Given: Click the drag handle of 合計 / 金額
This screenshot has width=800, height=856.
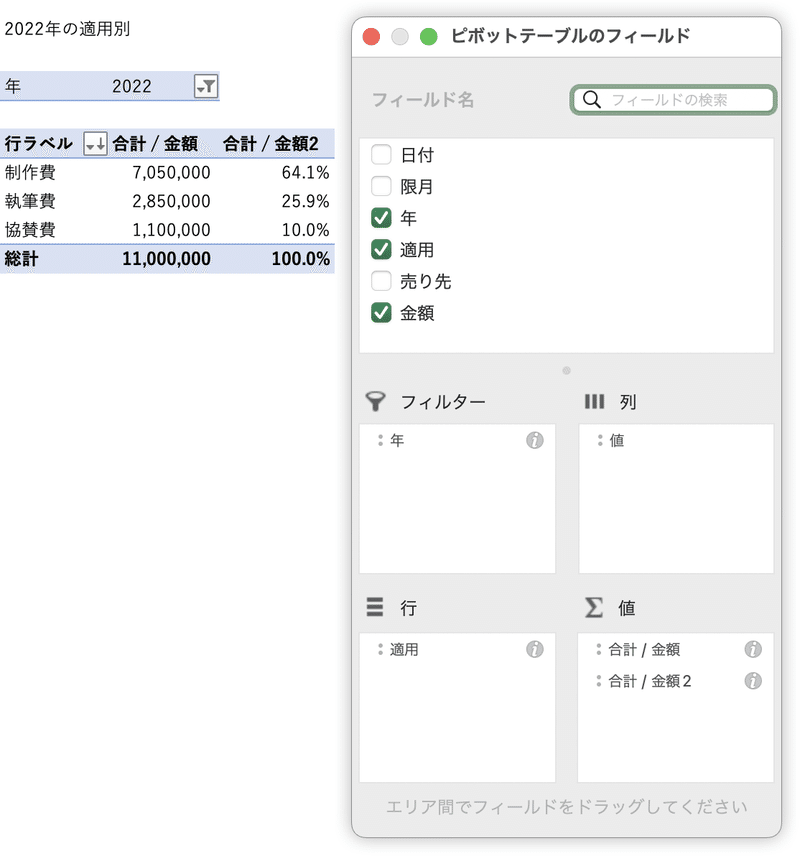Looking at the screenshot, I should 599,649.
